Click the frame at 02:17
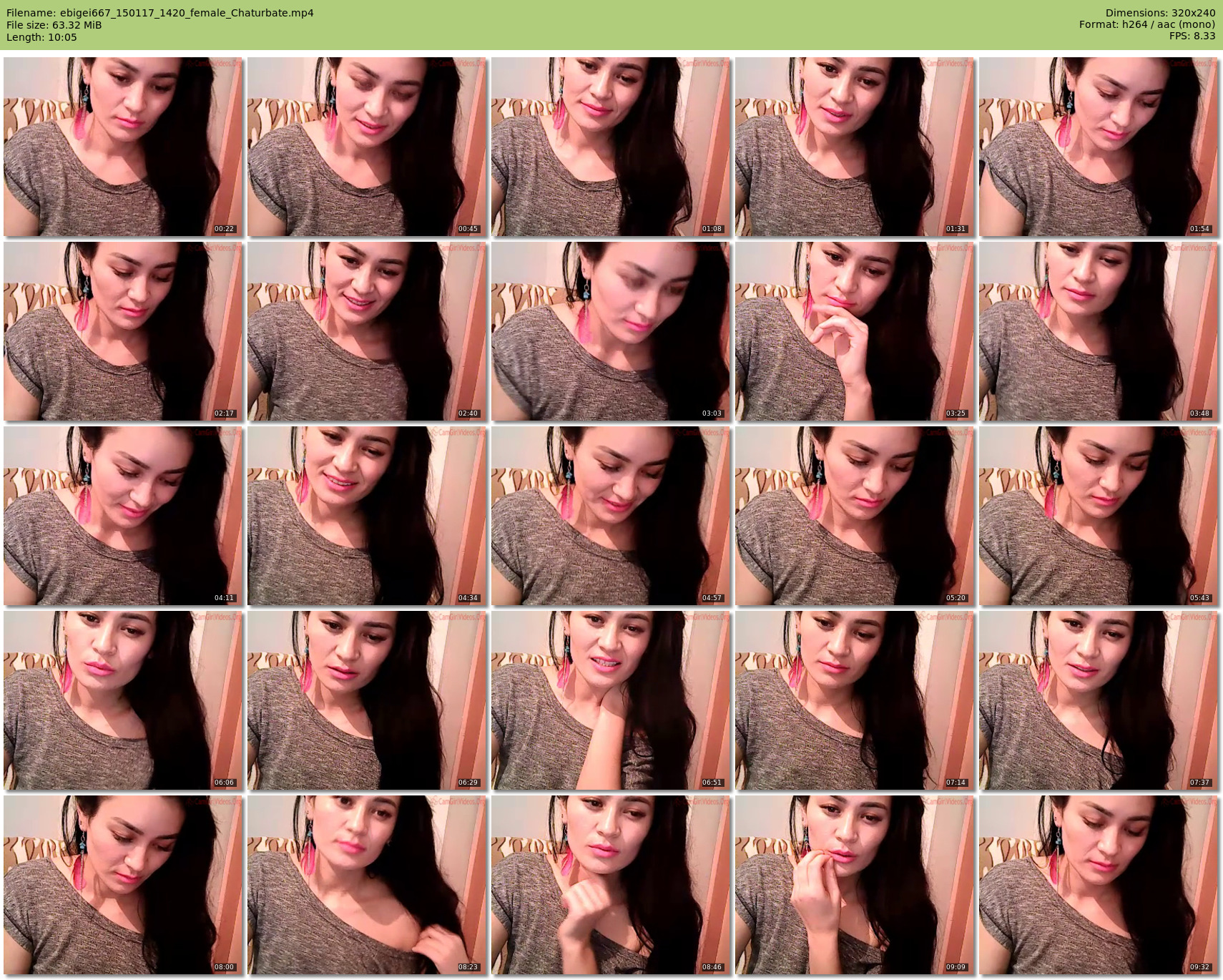This screenshot has height=980, width=1223. tap(123, 331)
